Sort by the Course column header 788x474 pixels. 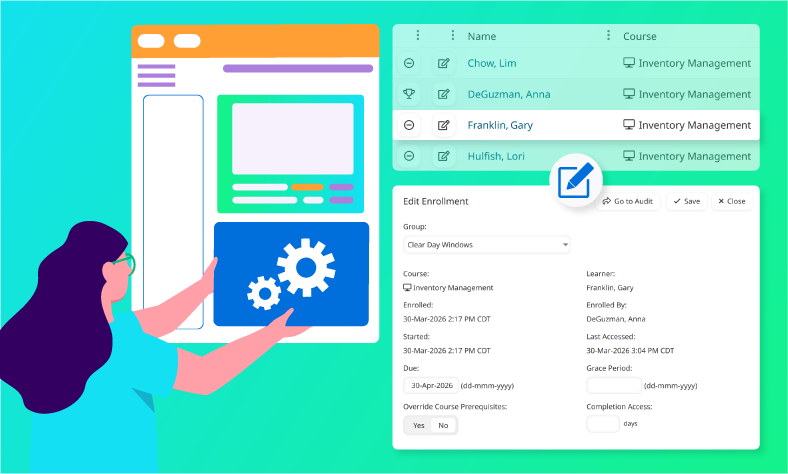640,36
